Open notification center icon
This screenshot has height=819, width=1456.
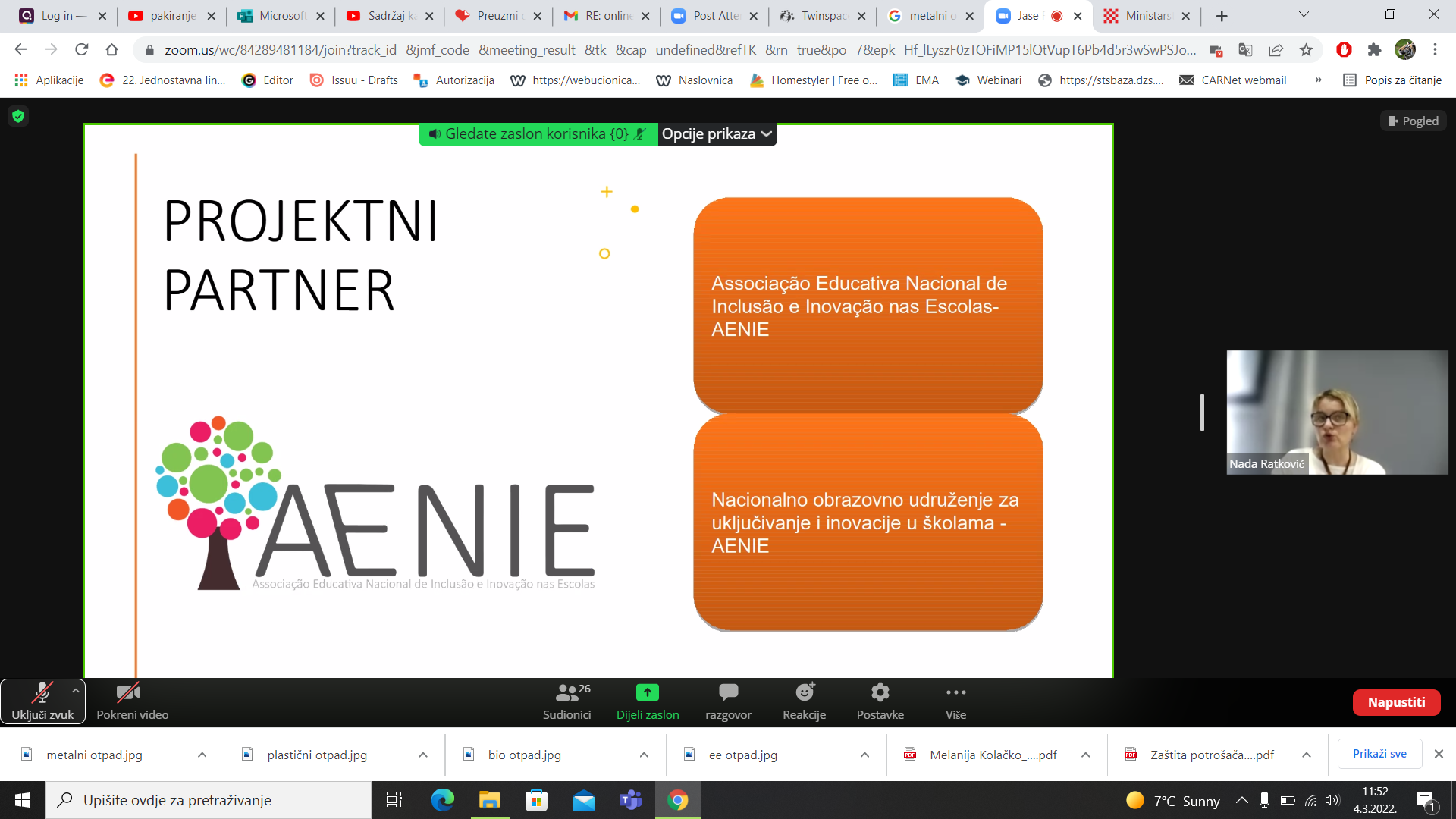(1426, 801)
